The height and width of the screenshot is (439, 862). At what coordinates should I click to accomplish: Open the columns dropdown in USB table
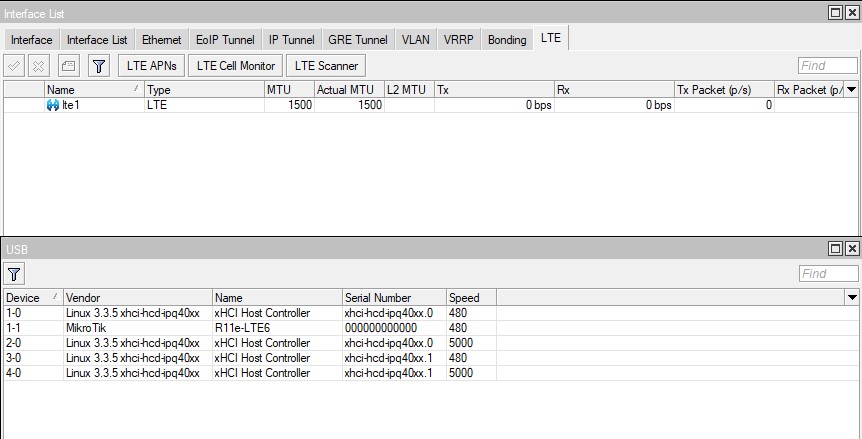(x=852, y=298)
